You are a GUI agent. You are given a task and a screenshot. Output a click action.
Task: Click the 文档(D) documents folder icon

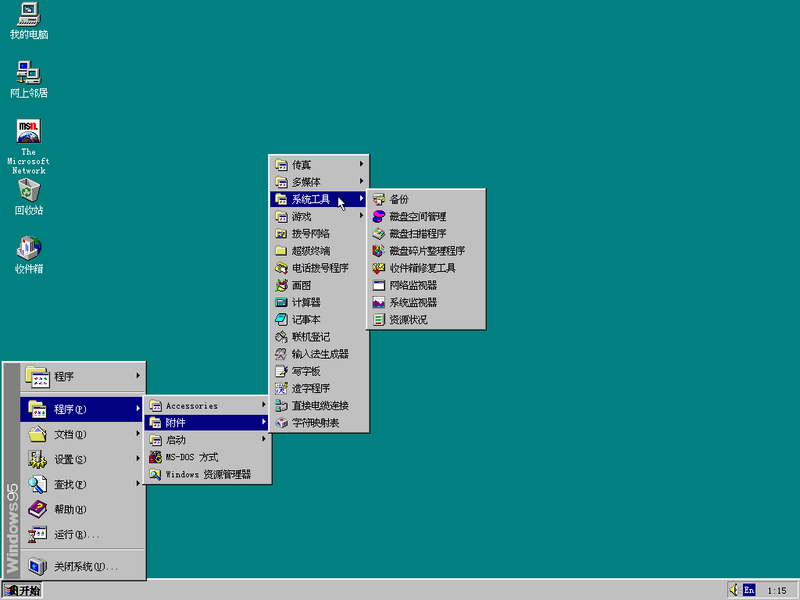point(37,434)
